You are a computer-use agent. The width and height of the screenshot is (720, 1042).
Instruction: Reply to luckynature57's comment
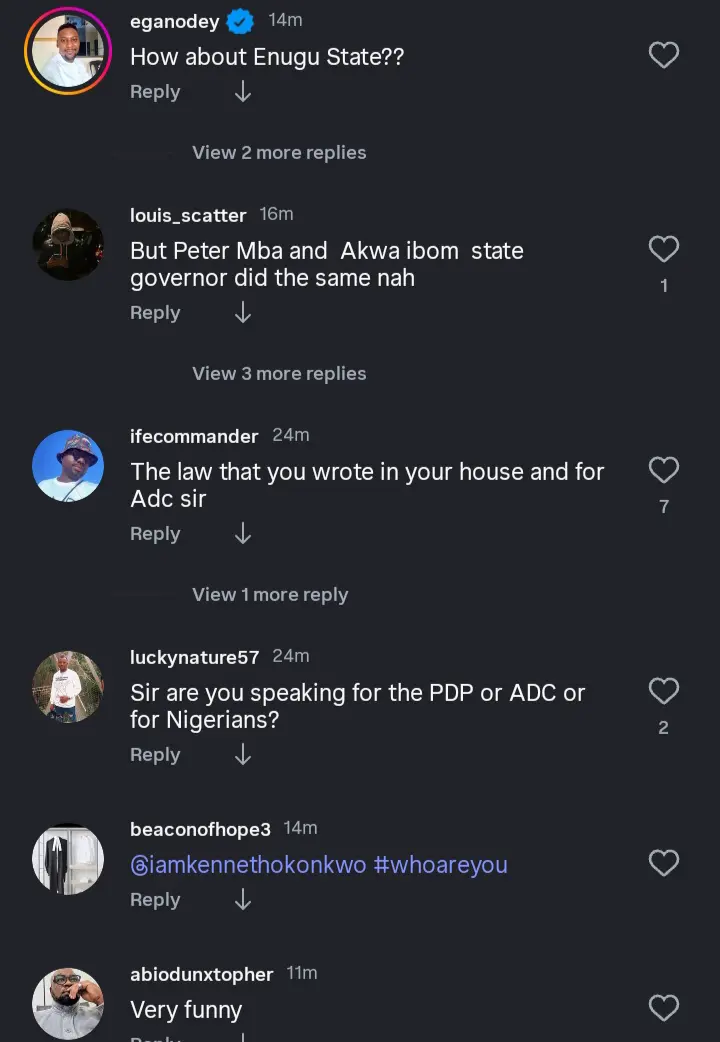[x=155, y=755]
